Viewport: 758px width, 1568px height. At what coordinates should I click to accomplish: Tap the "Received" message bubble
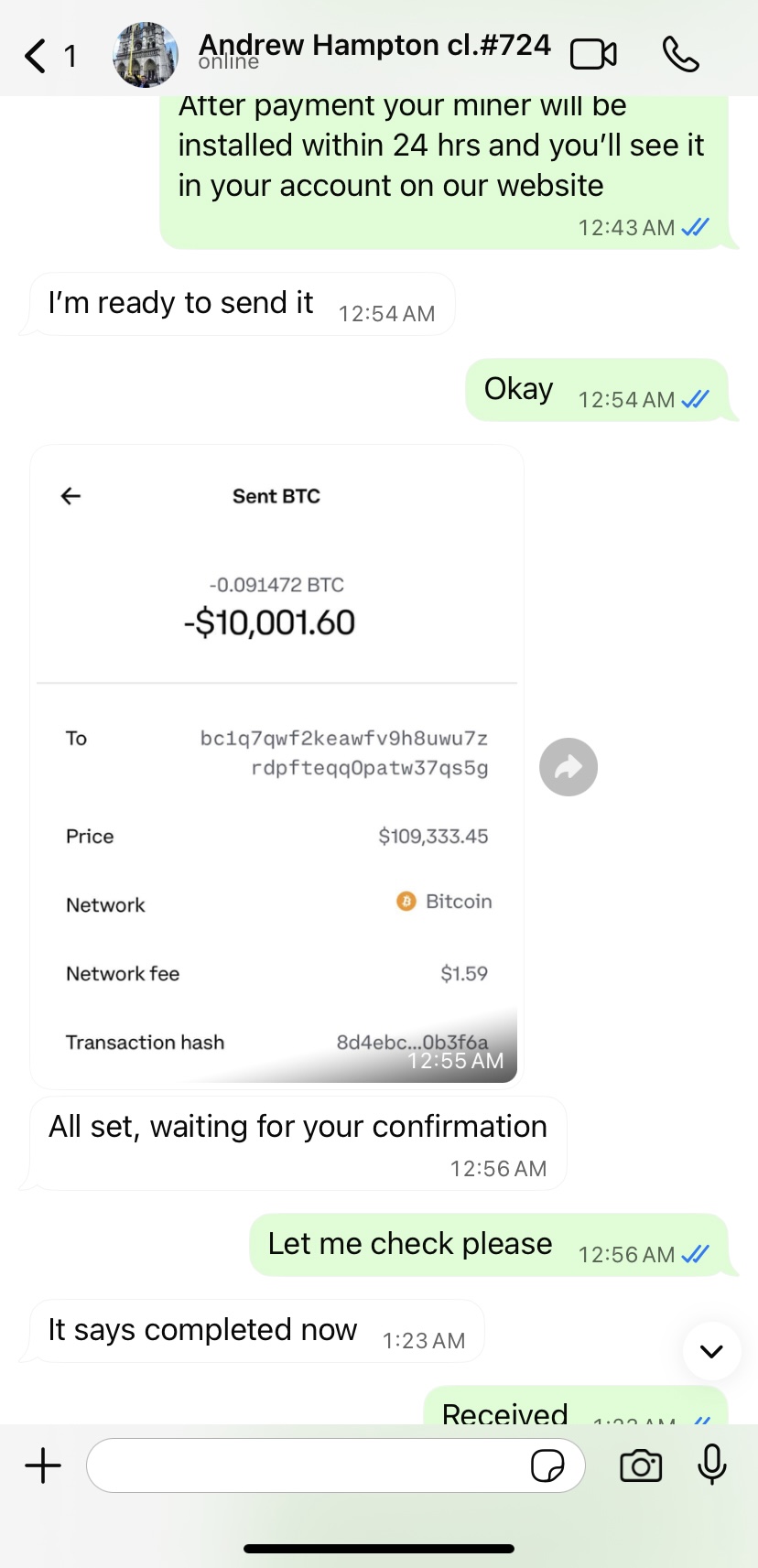(574, 1408)
